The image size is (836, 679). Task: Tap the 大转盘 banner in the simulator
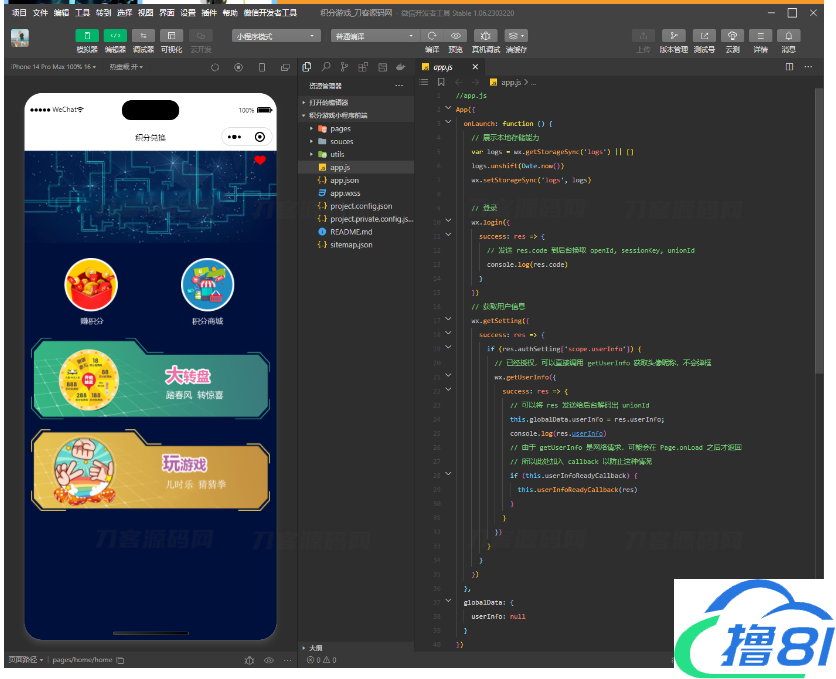click(x=150, y=379)
